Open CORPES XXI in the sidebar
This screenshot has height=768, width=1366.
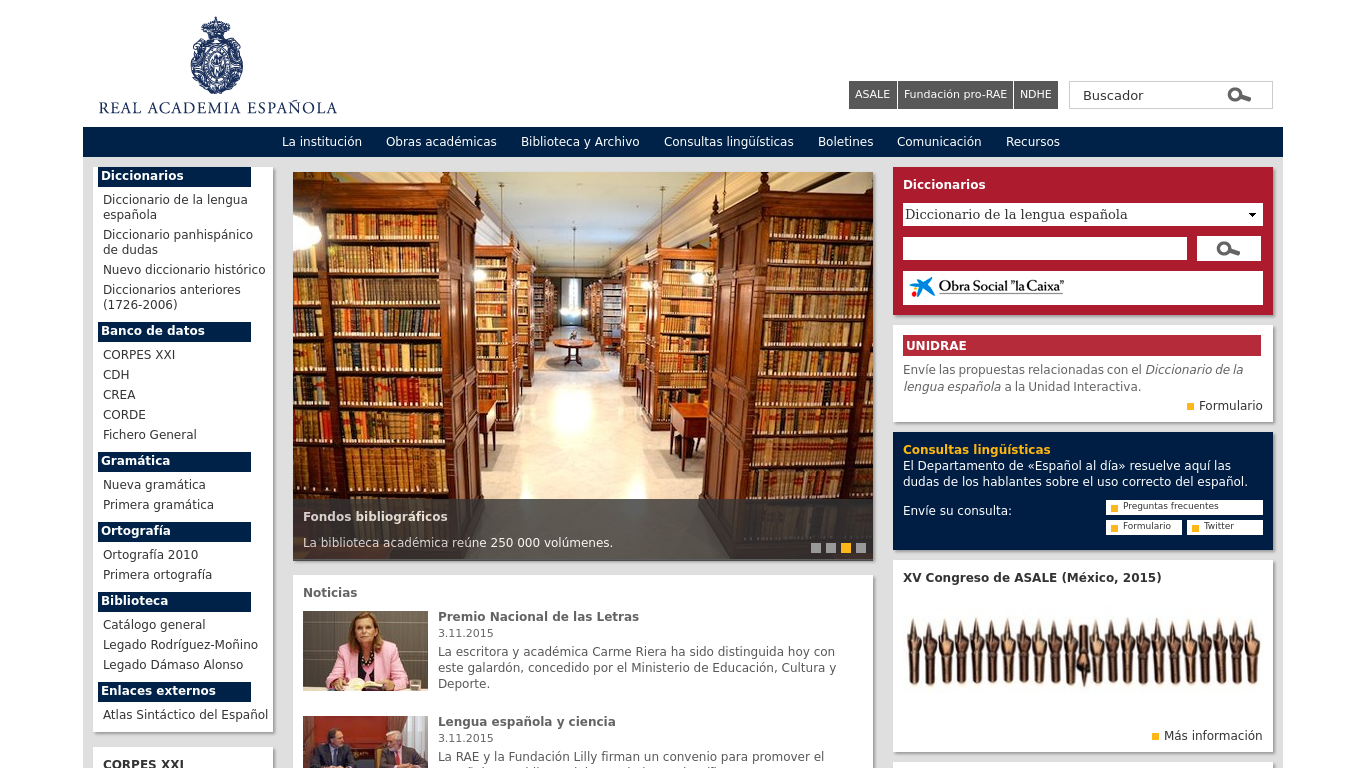[x=139, y=355]
